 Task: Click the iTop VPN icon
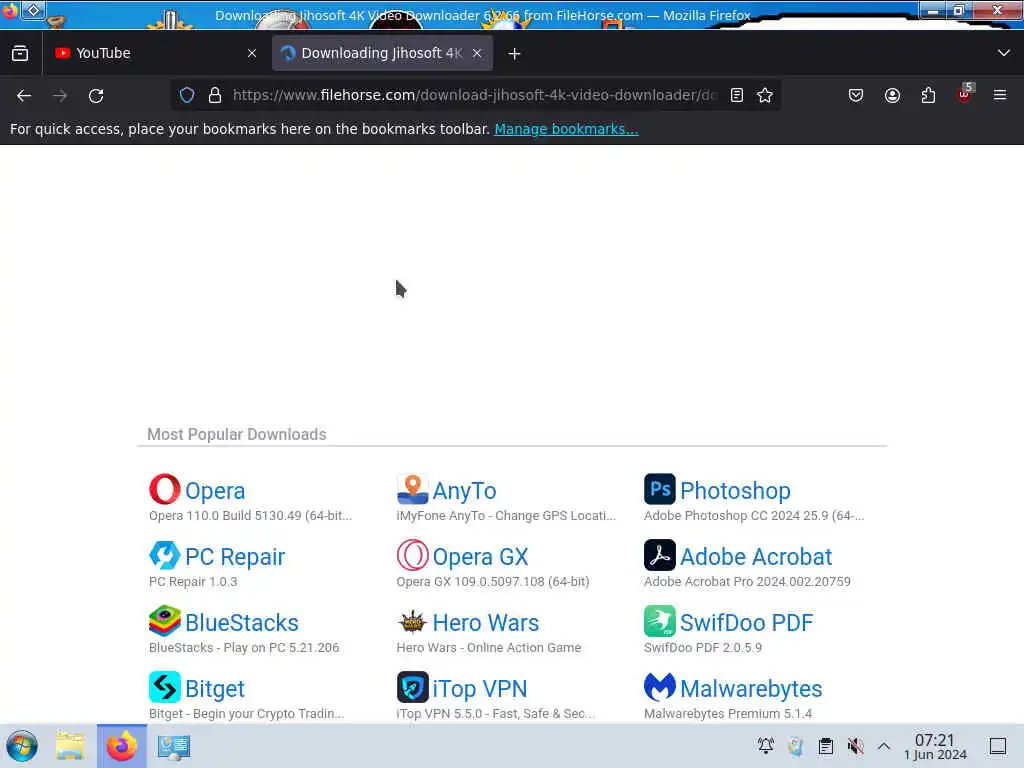[x=413, y=687]
